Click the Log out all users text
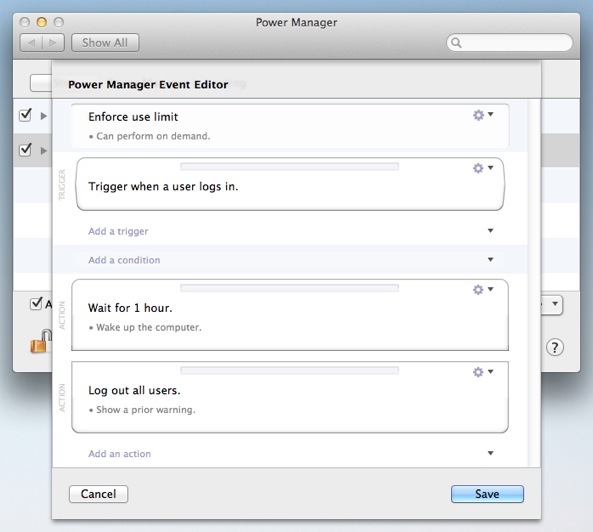Screen dimensions: 593x532 click(134, 391)
